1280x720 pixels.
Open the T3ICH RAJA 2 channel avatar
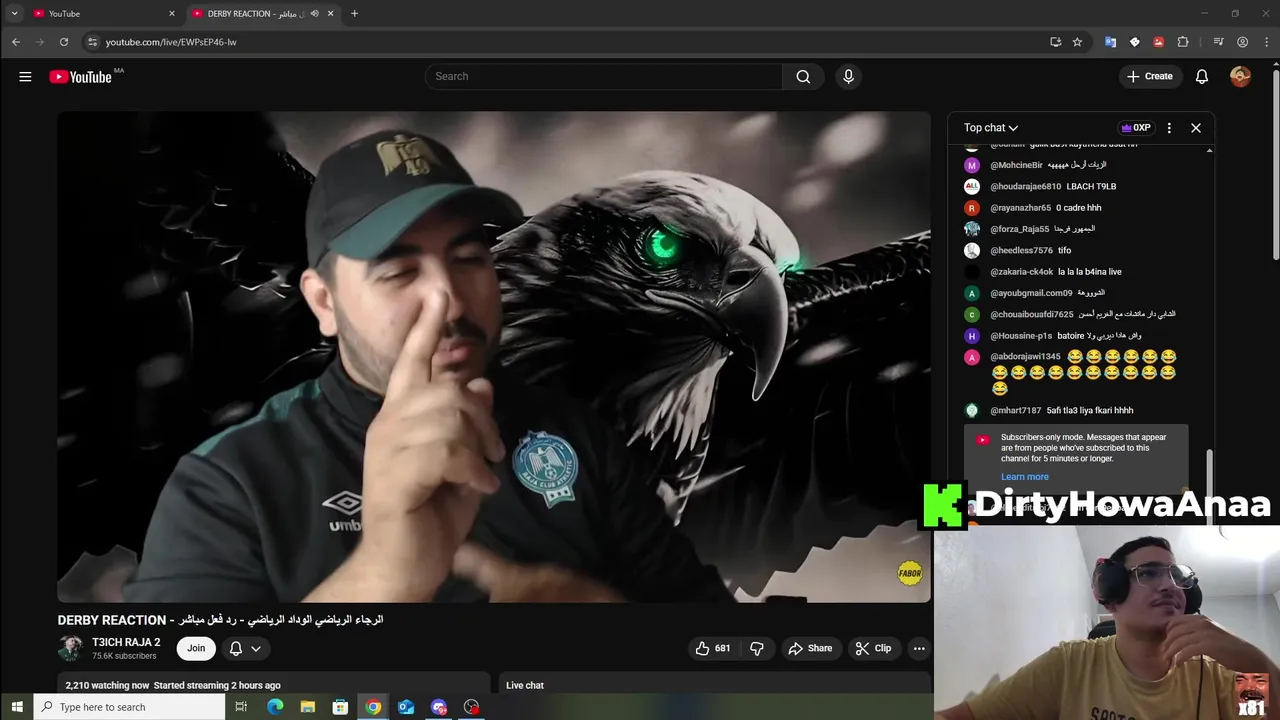pyautogui.click(x=70, y=648)
